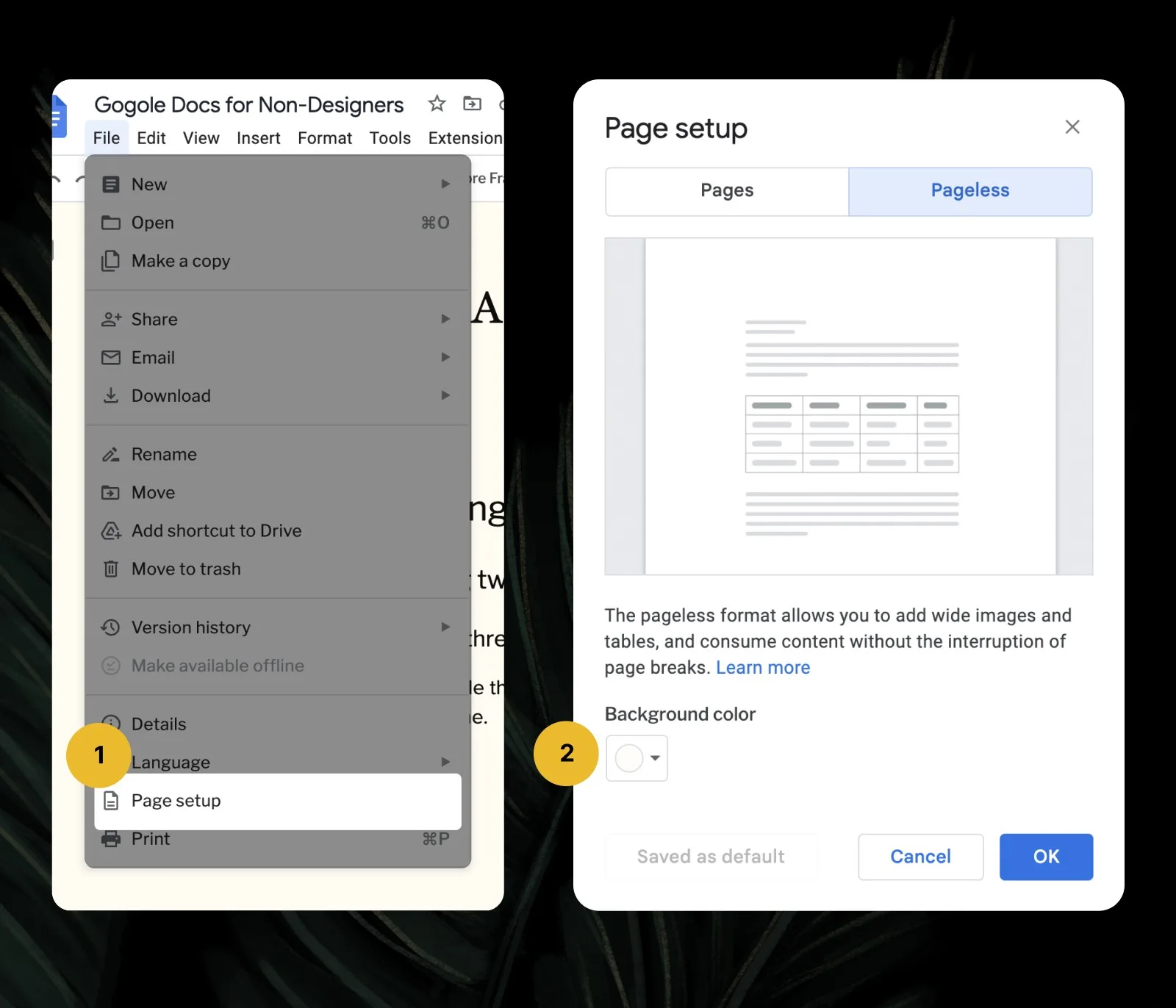
Task: Click the pageless layout preview thumbnail
Action: [848, 406]
